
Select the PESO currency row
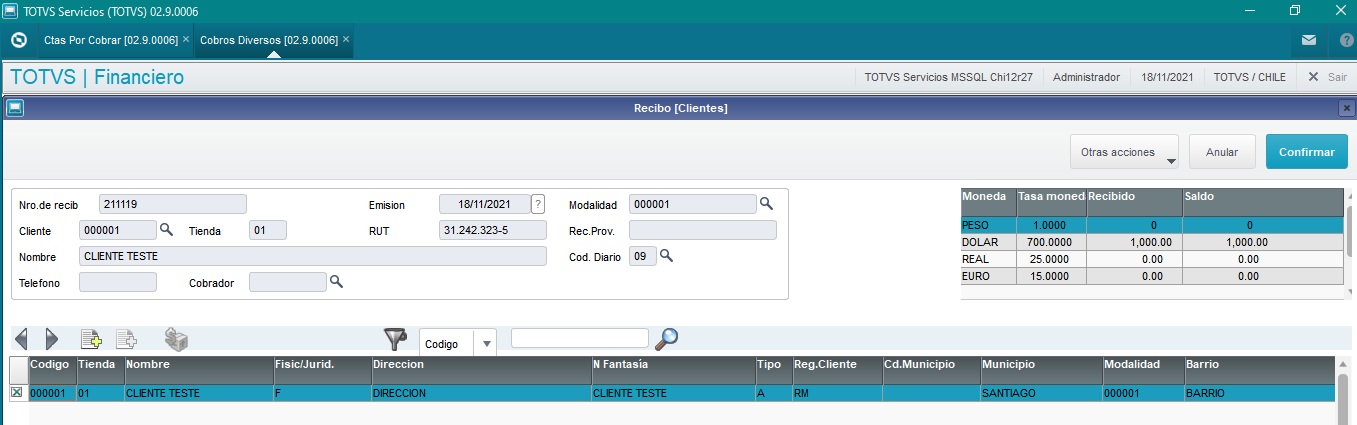coord(1152,226)
